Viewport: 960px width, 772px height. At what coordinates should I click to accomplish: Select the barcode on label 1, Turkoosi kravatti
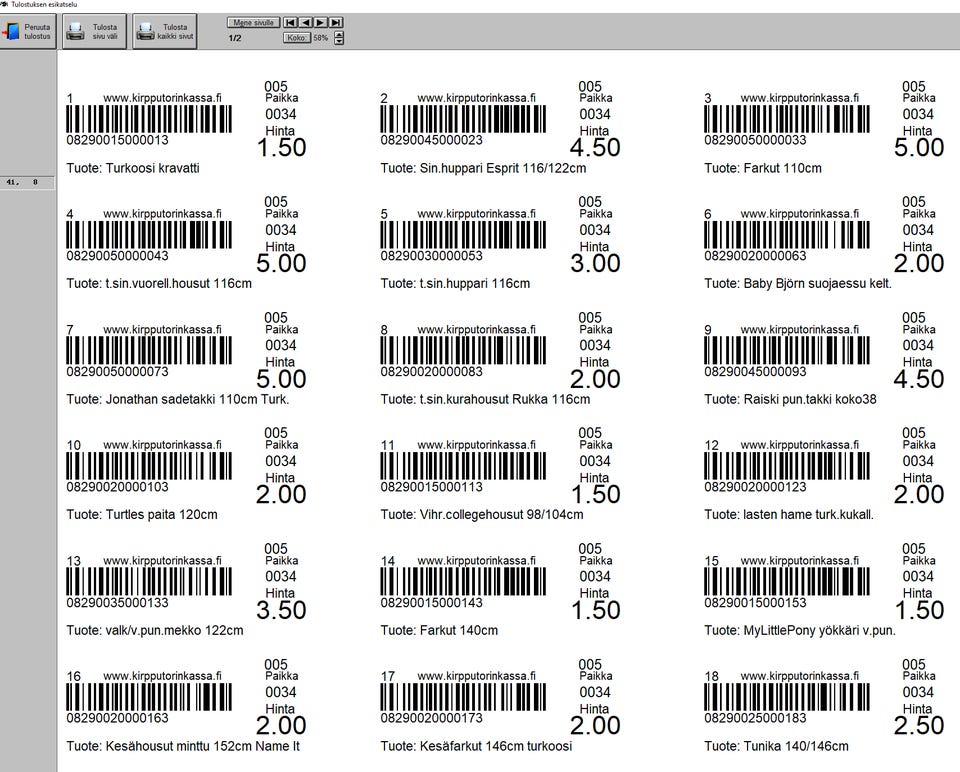tap(149, 119)
